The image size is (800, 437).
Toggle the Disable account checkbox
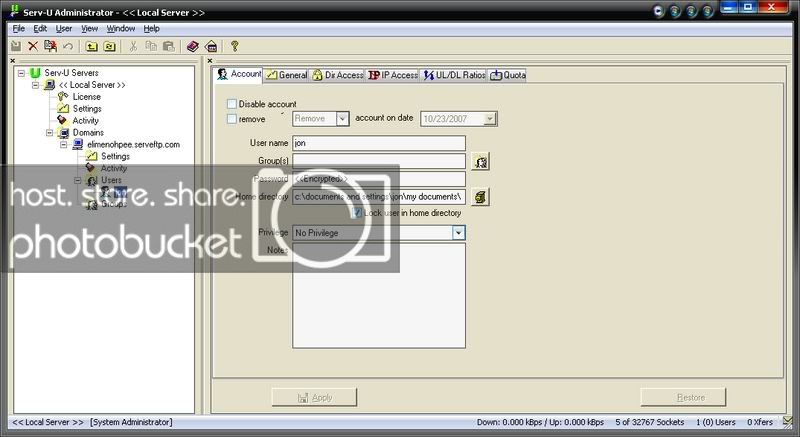(x=232, y=104)
